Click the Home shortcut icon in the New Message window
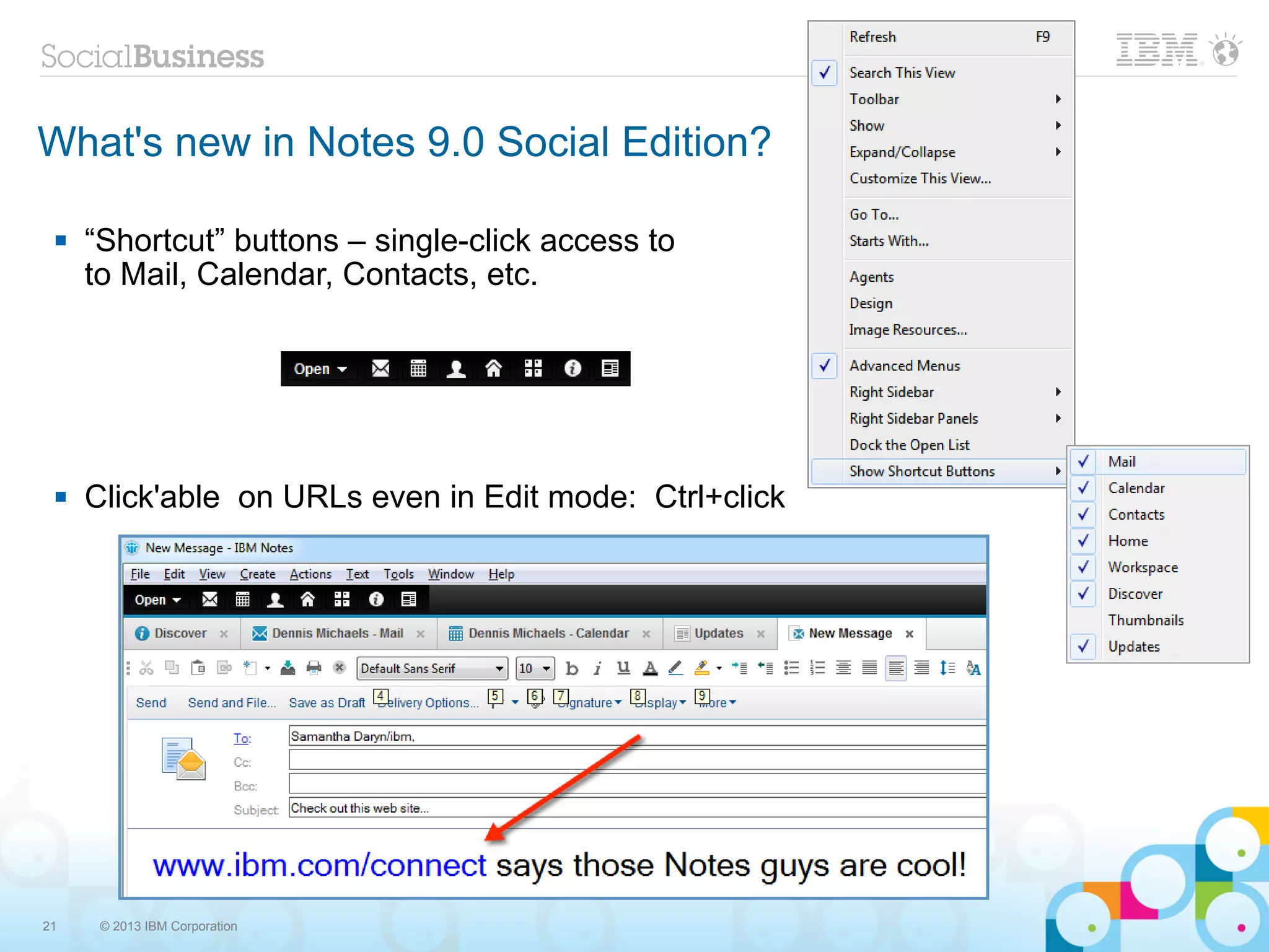The image size is (1269, 952). coord(307,600)
